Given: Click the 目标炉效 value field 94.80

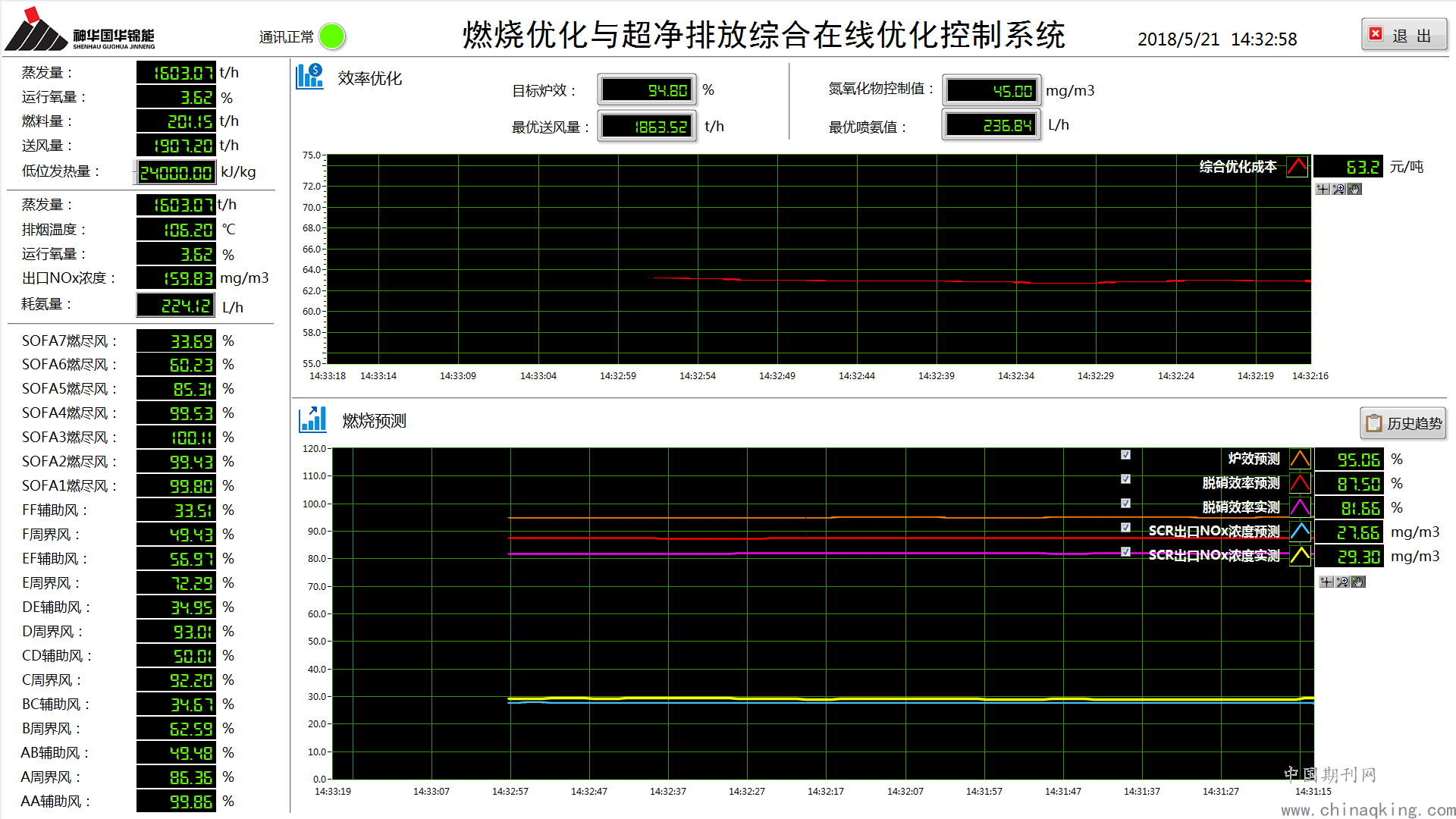Looking at the screenshot, I should (647, 90).
